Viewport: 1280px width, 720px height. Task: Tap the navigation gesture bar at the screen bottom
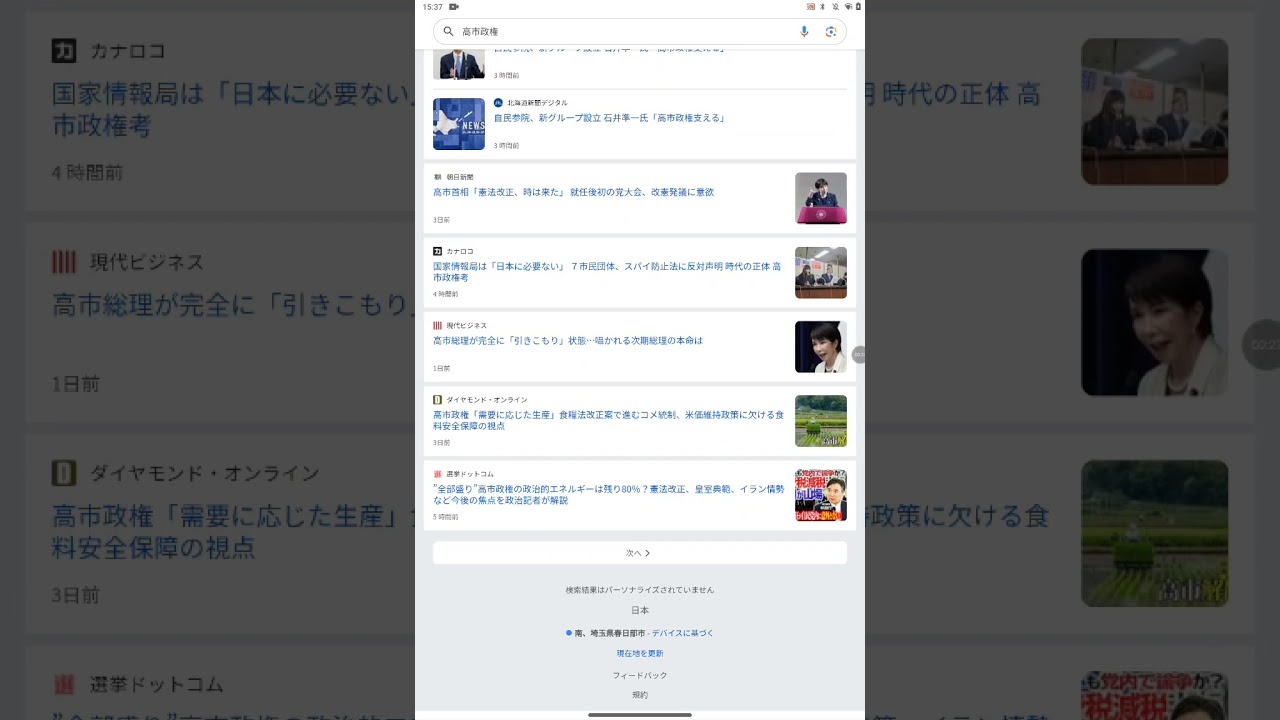click(x=640, y=715)
